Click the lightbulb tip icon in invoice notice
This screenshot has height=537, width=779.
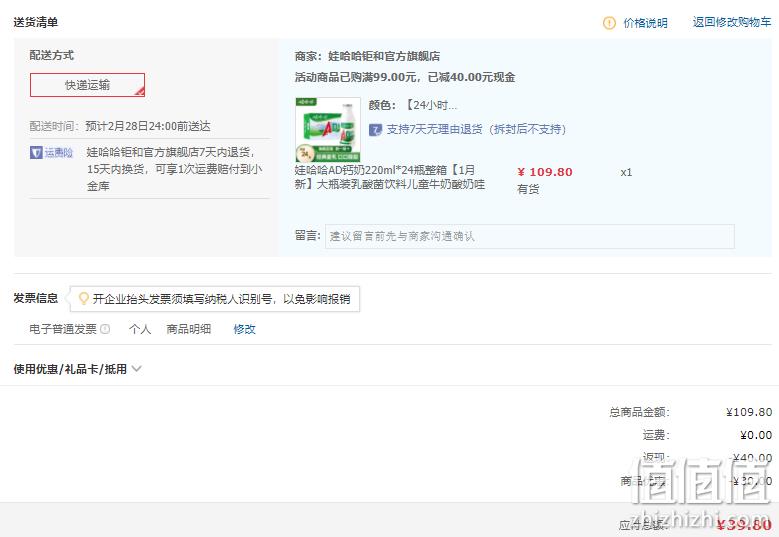coord(83,299)
